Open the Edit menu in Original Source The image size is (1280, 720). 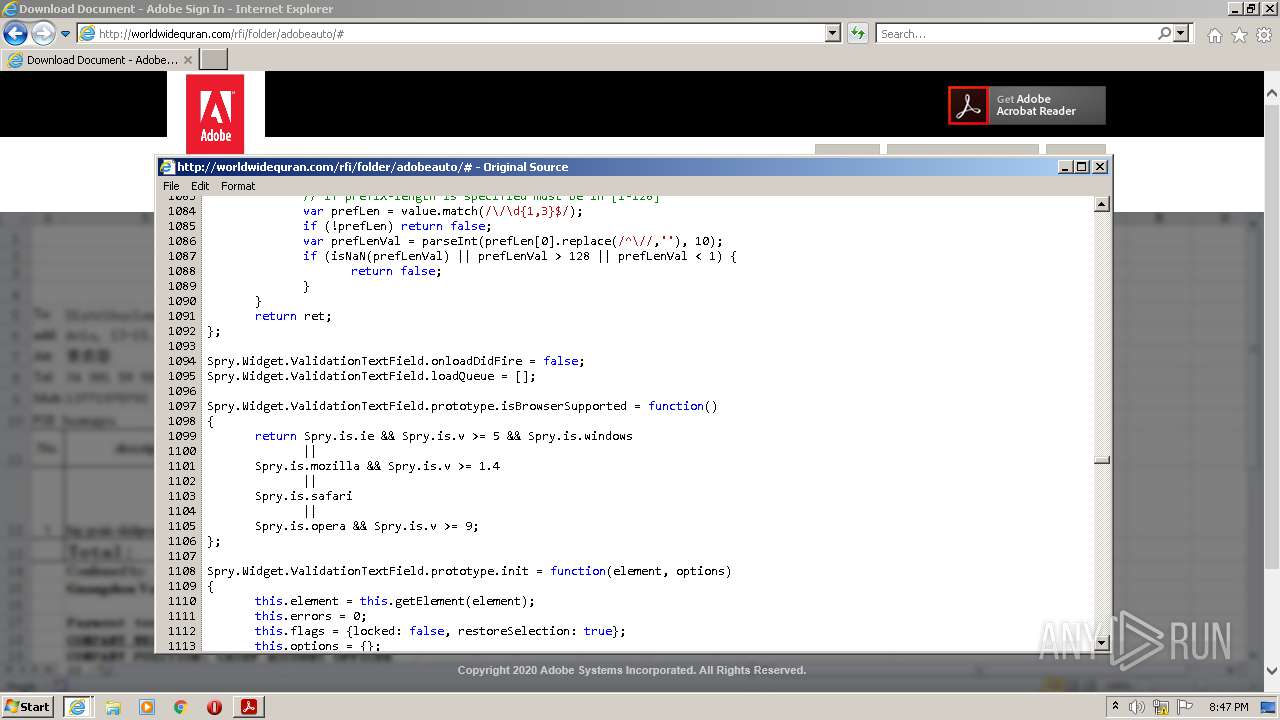(200, 186)
